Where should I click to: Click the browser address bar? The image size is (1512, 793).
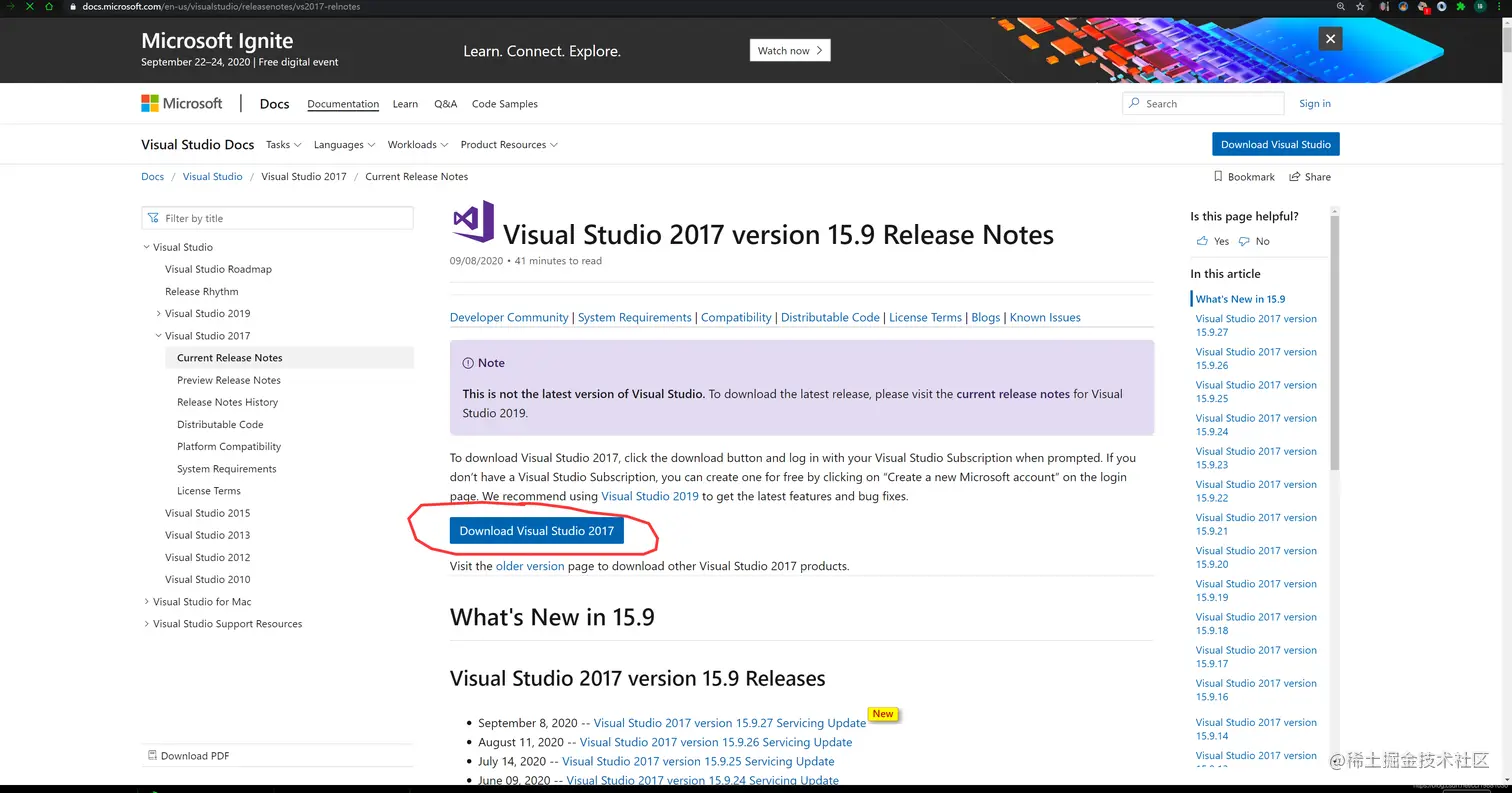700,6
